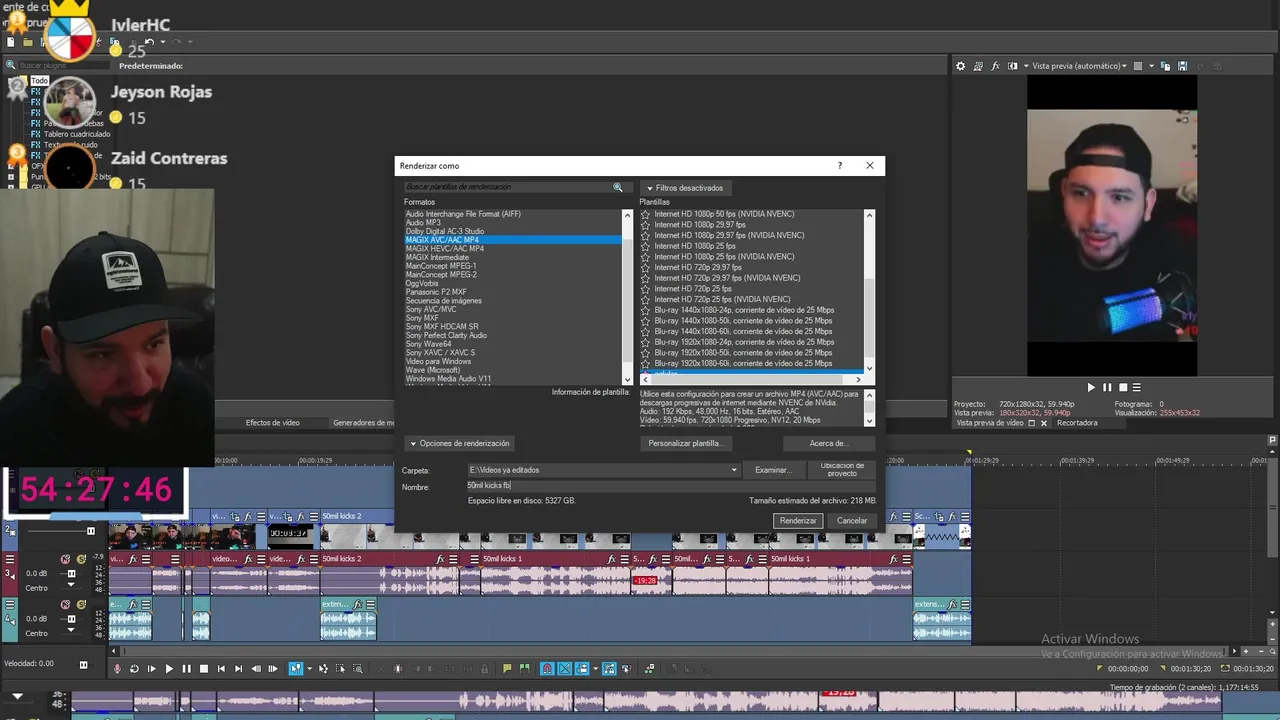This screenshot has width=1280, height=720.
Task: Click the render template search field
Action: click(508, 187)
